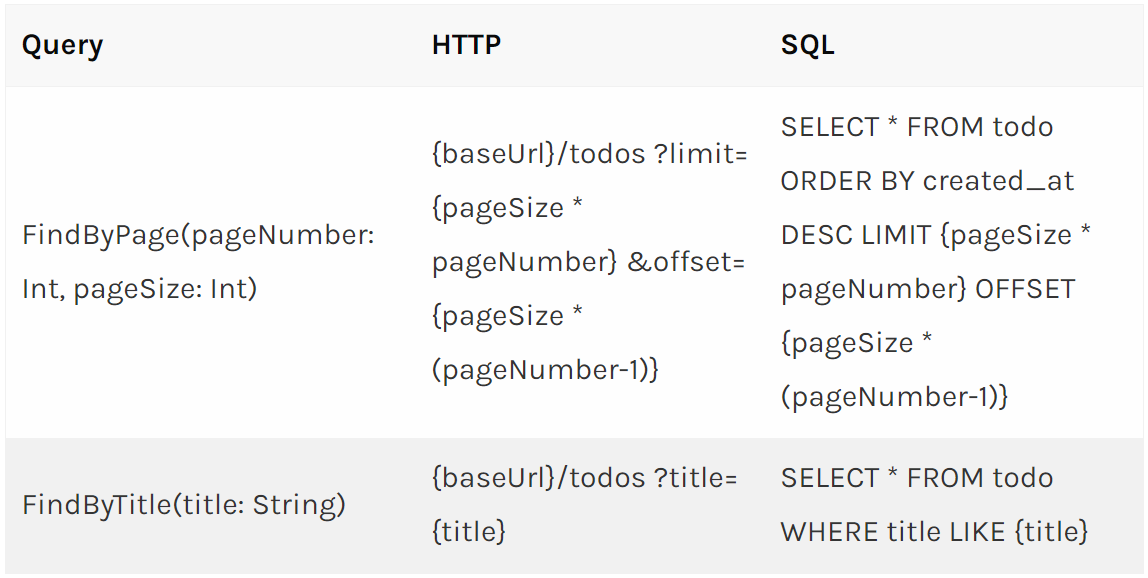Viewport: 1148px width, 578px height.
Task: Click the 'Int, pageSize: Int)' text
Action: coord(140,289)
